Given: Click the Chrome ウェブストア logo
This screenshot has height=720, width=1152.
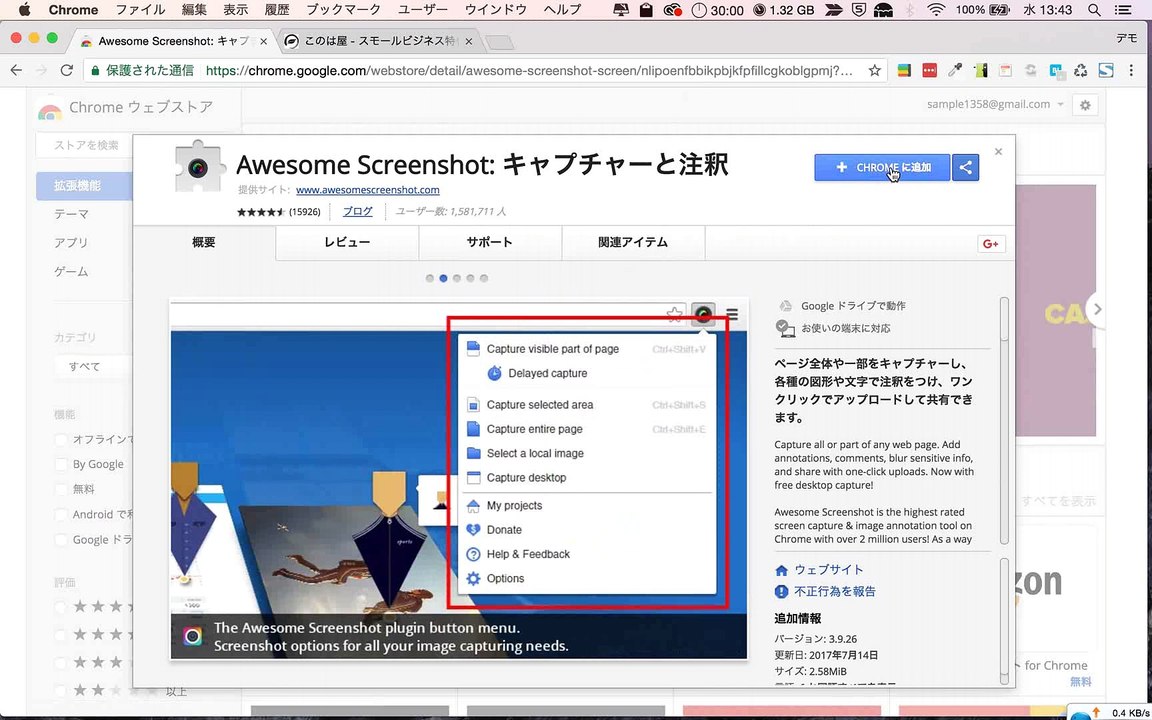Looking at the screenshot, I should (x=125, y=109).
